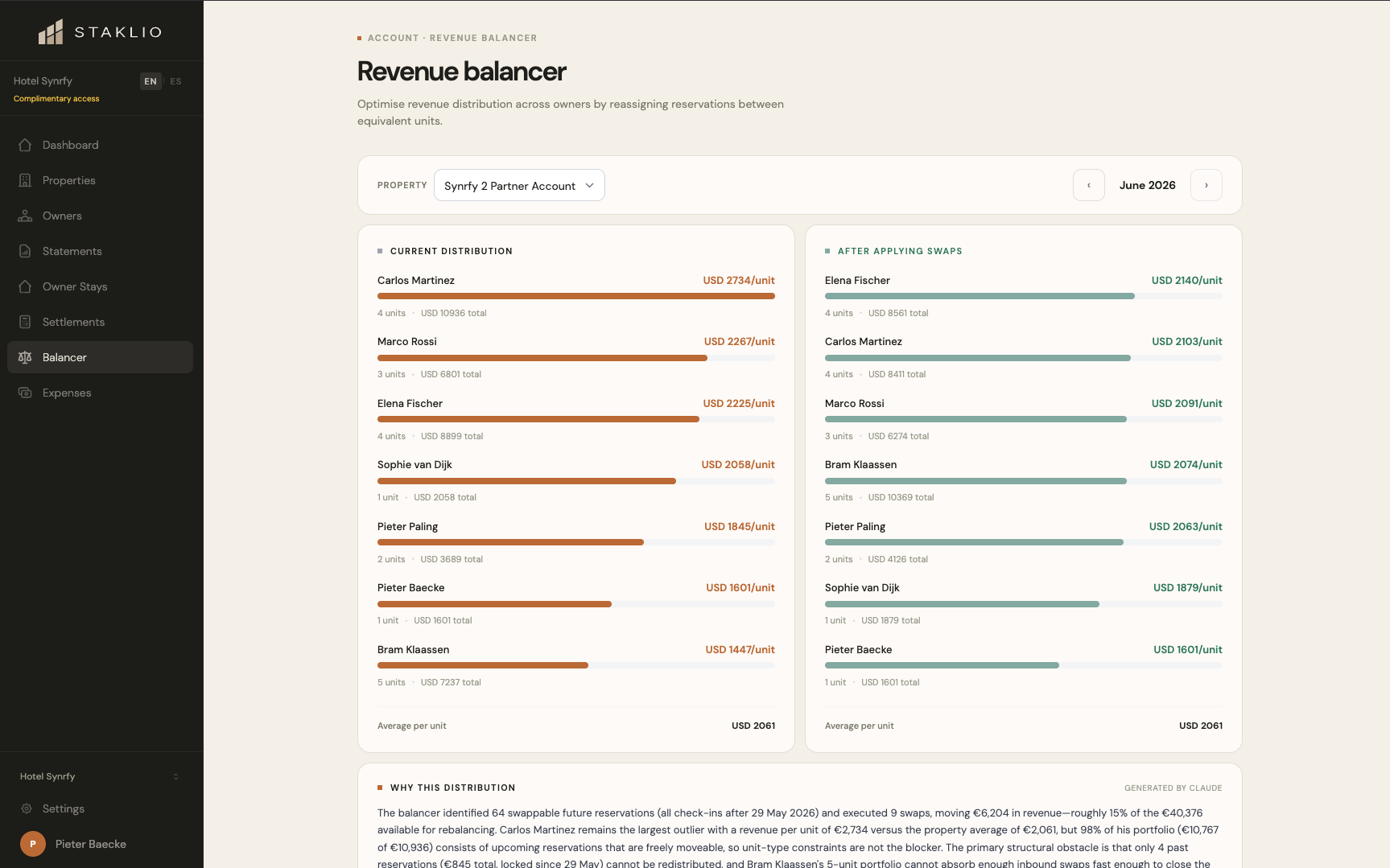Open the Properties menu item
Viewport: 1390px width, 868px height.
[100, 180]
